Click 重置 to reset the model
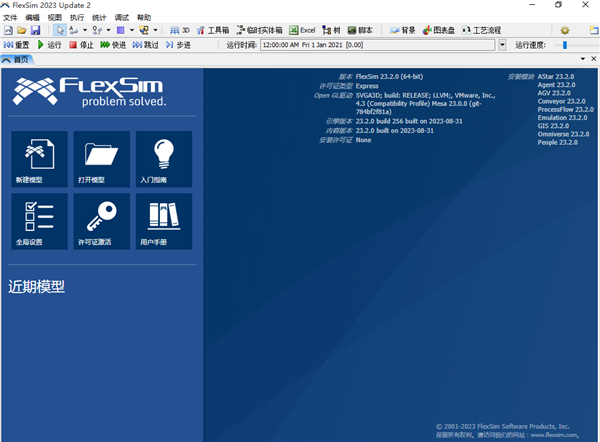Image resolution: width=600 pixels, height=442 pixels. 17,45
